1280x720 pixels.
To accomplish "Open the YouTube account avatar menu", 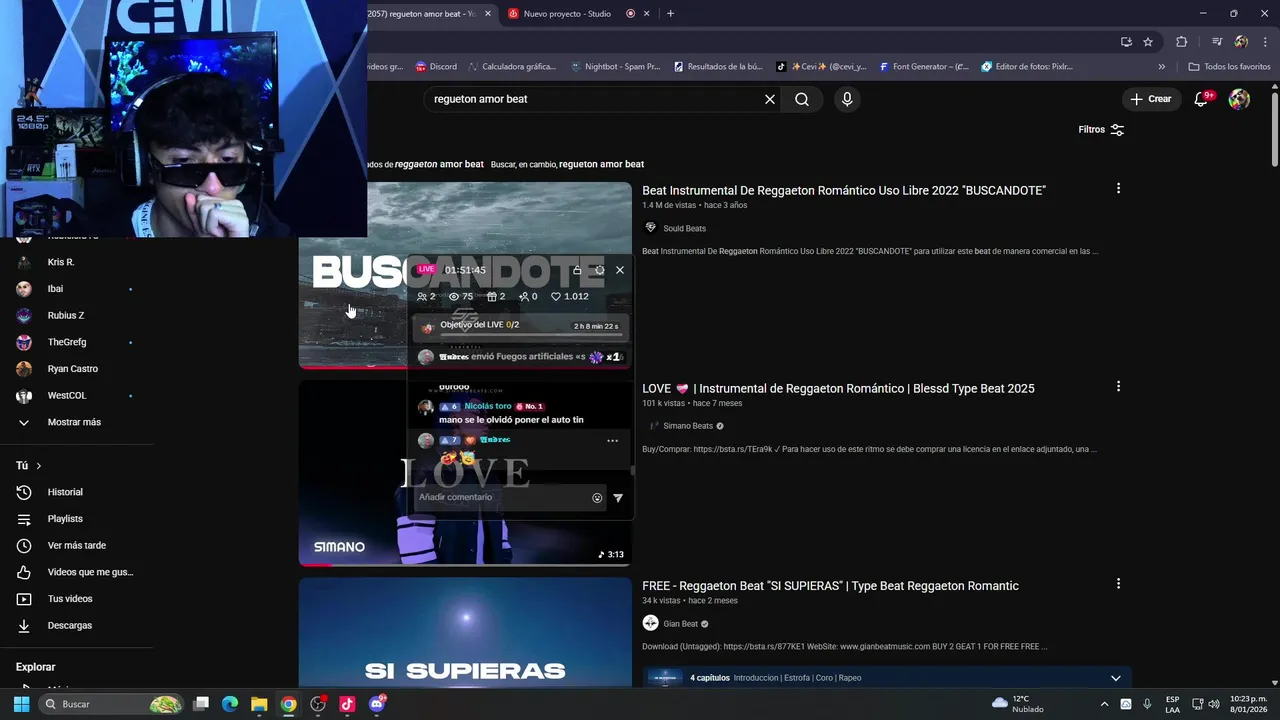I will pos(1239,99).
